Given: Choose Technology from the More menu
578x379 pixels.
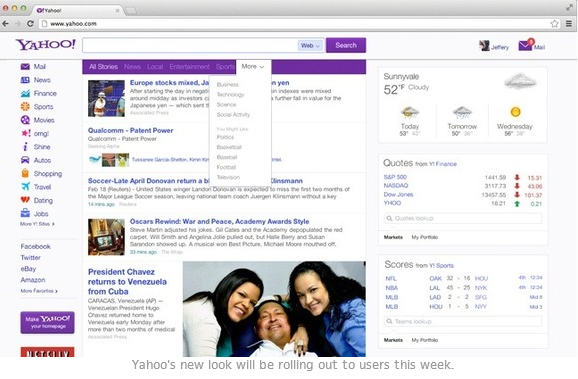Looking at the screenshot, I should click(230, 95).
